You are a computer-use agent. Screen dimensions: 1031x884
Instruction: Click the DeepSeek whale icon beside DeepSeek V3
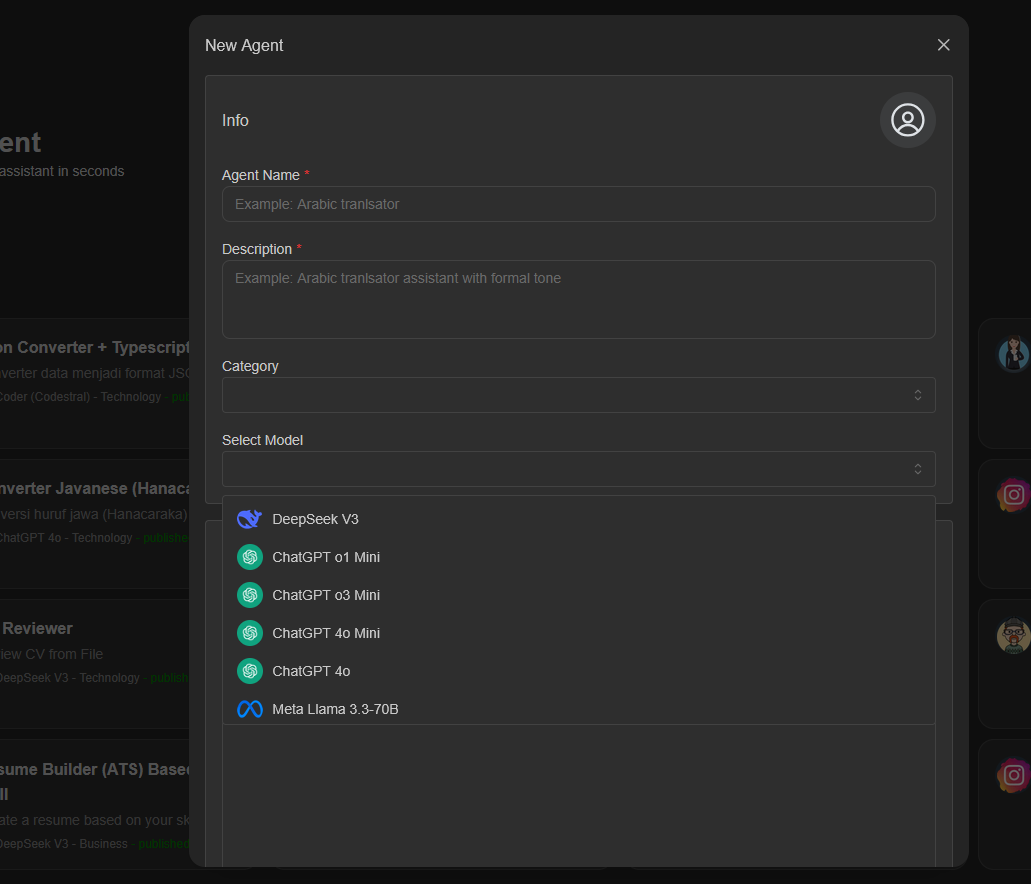pos(248,518)
